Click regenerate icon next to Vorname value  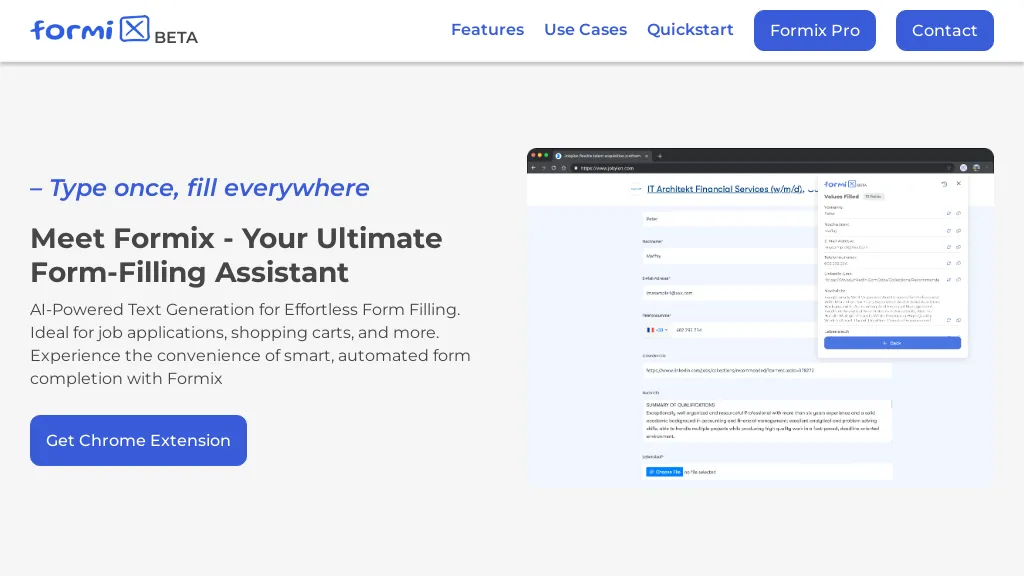948,213
